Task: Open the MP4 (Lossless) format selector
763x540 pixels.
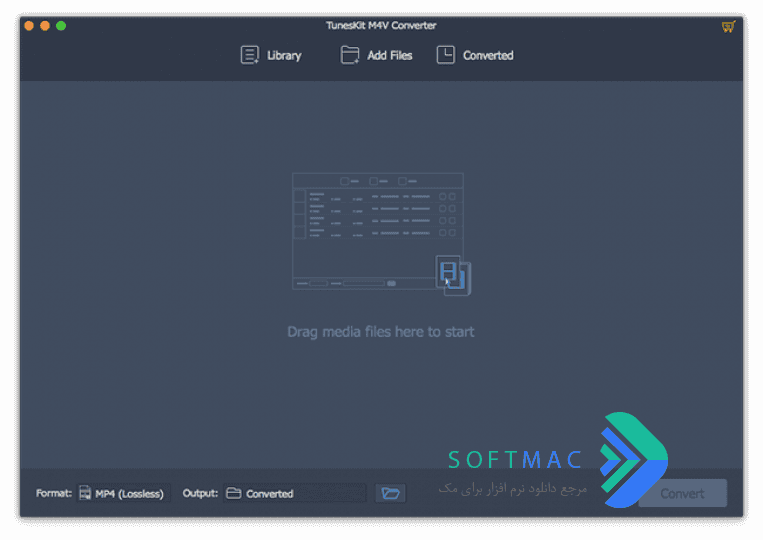Action: click(124, 493)
